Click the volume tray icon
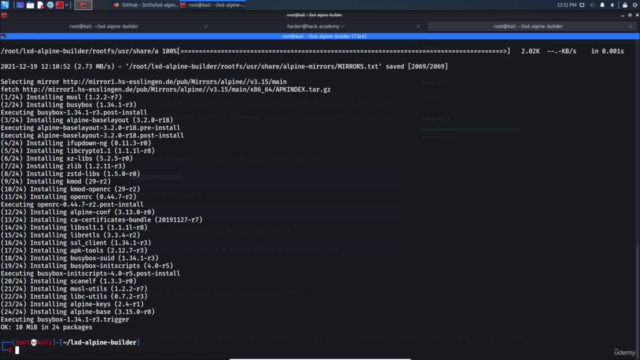Viewport: 640px width, 360px height. click(x=592, y=5)
